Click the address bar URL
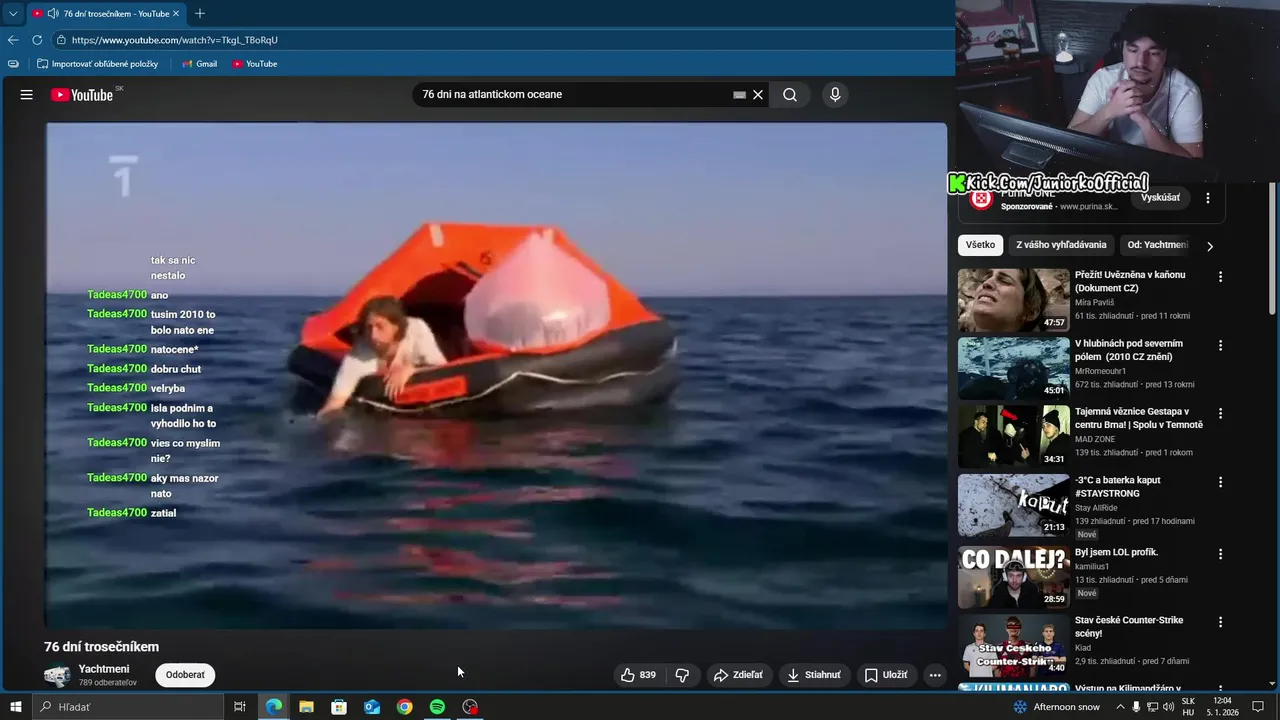 175,40
